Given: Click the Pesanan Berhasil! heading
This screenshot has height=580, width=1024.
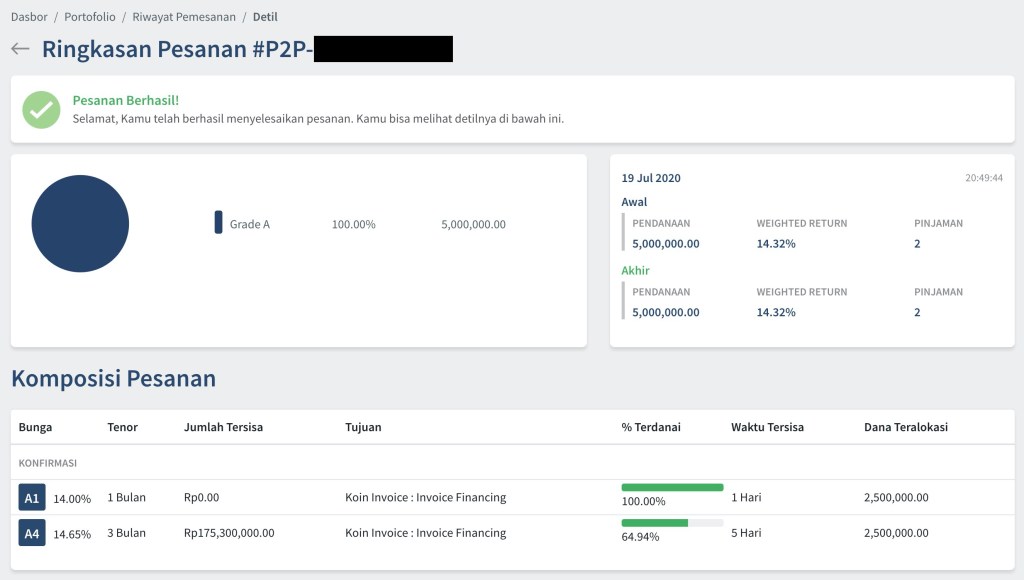Looking at the screenshot, I should [126, 100].
